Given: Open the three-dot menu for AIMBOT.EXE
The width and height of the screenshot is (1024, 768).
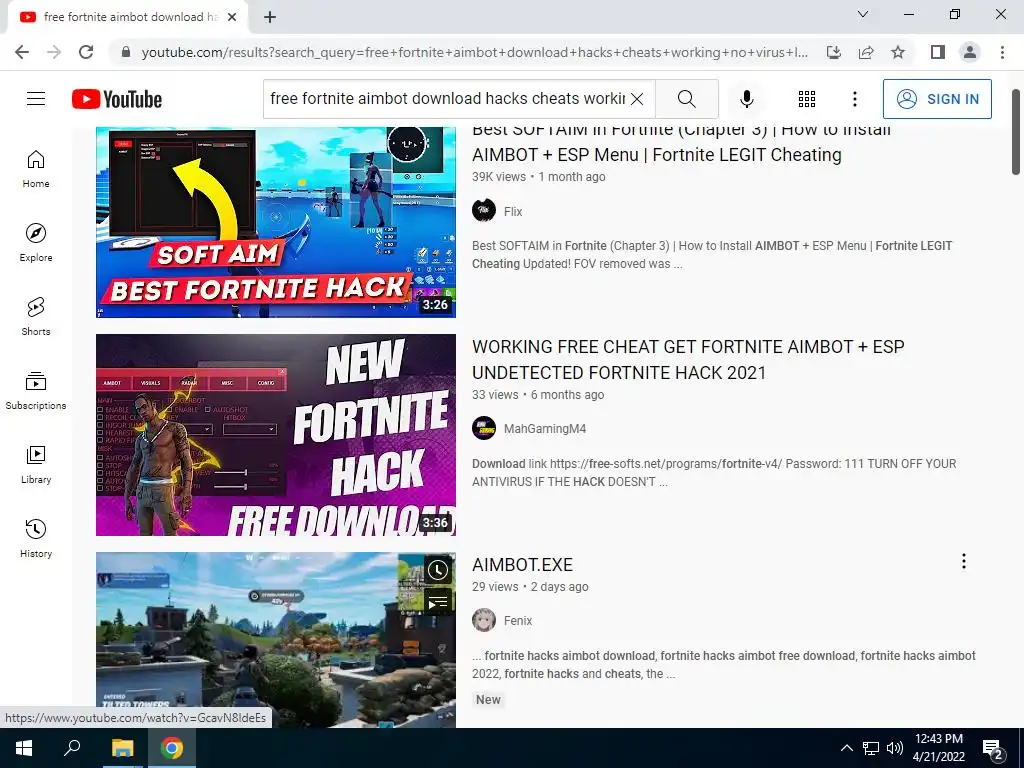Looking at the screenshot, I should pyautogui.click(x=963, y=562).
